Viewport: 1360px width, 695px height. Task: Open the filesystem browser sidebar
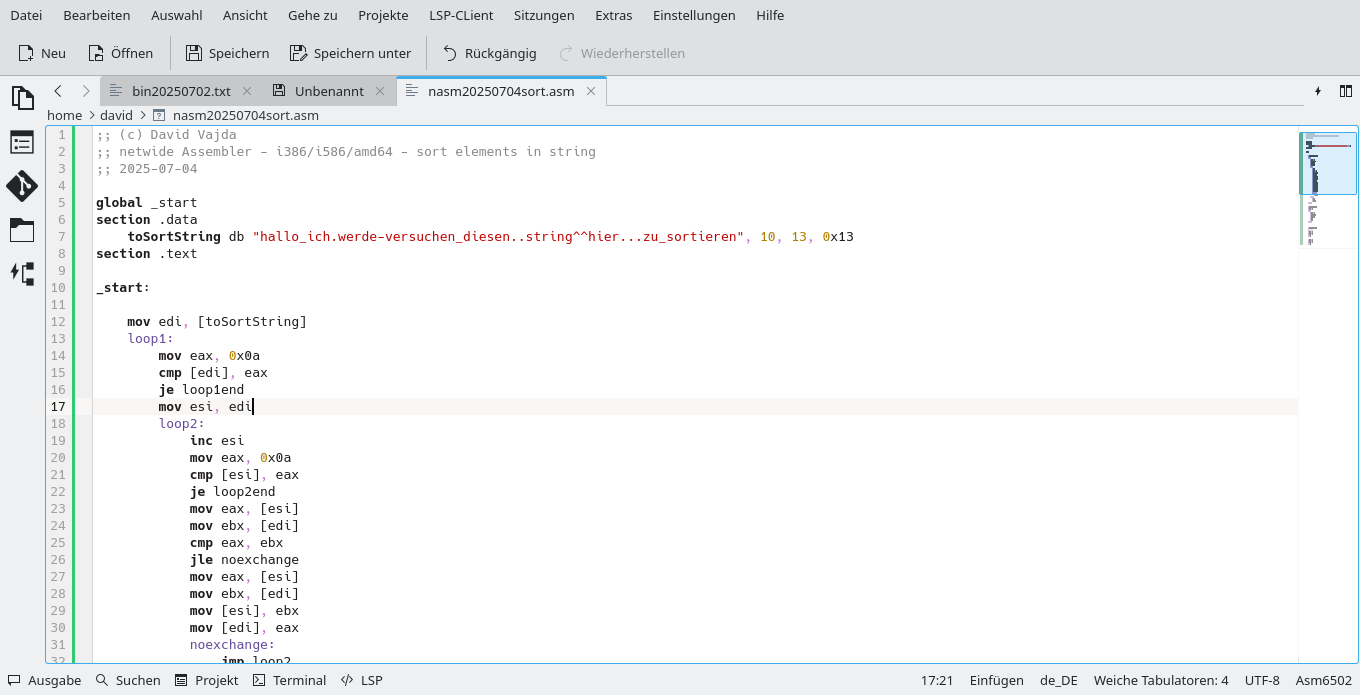tap(22, 231)
